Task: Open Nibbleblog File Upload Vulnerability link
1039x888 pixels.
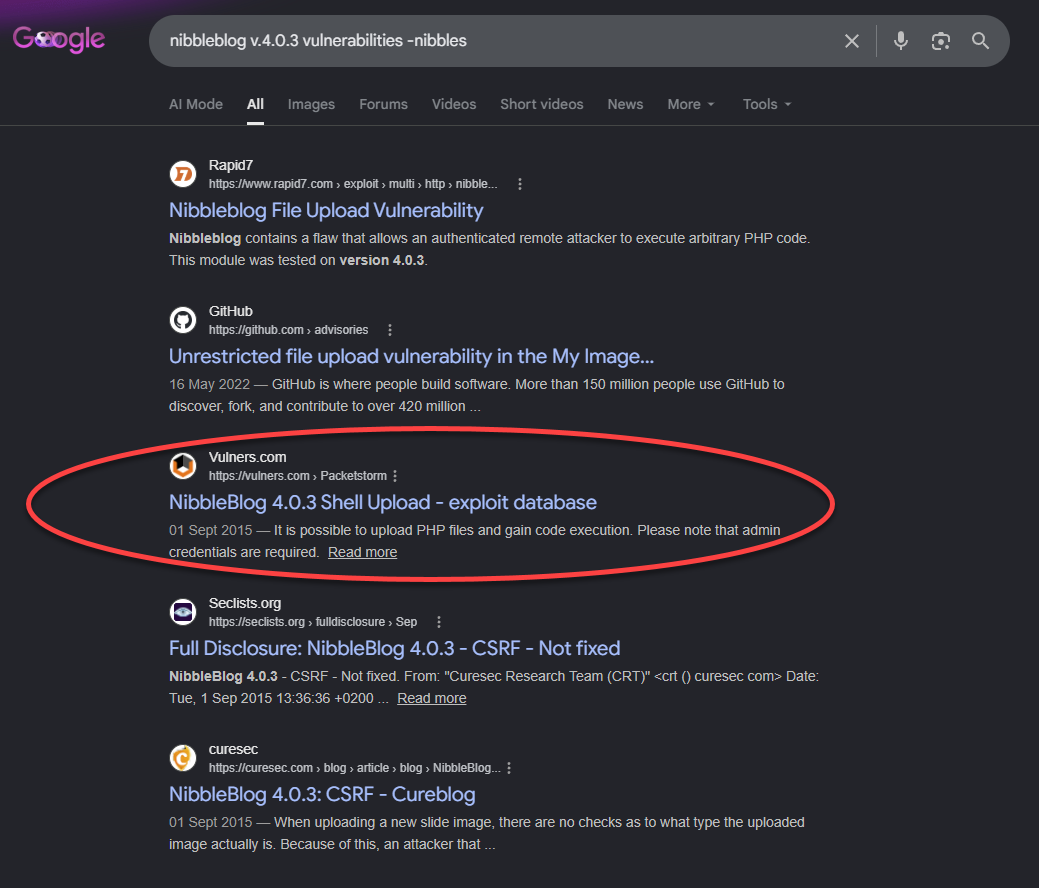Action: click(x=326, y=211)
